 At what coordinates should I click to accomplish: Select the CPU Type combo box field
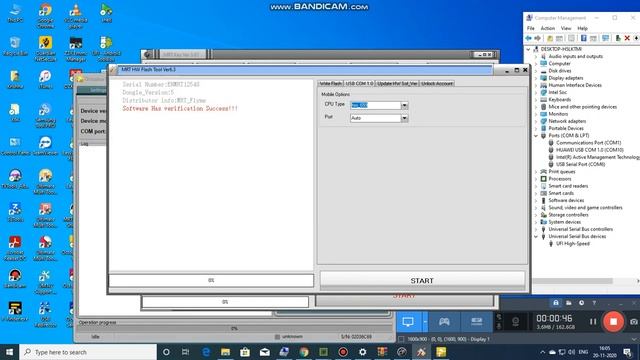coord(376,105)
